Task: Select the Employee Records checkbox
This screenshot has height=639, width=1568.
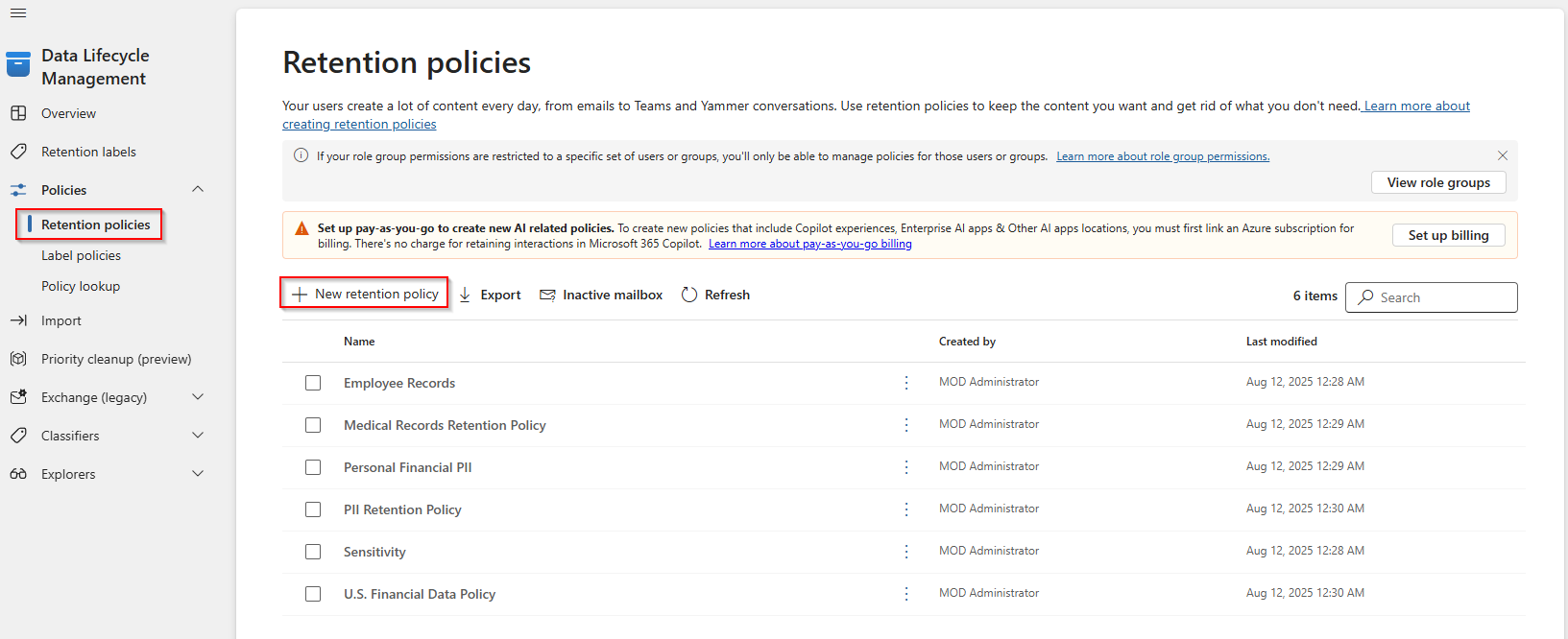Action: point(313,383)
